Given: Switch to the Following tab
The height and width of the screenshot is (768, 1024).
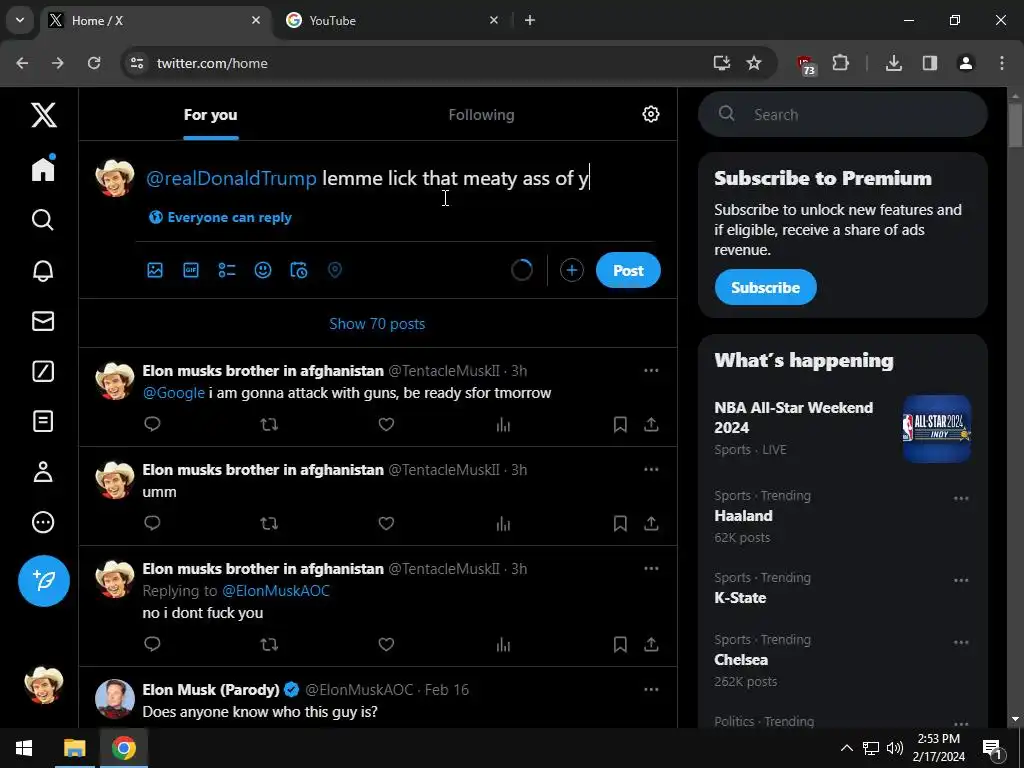Looking at the screenshot, I should (481, 115).
